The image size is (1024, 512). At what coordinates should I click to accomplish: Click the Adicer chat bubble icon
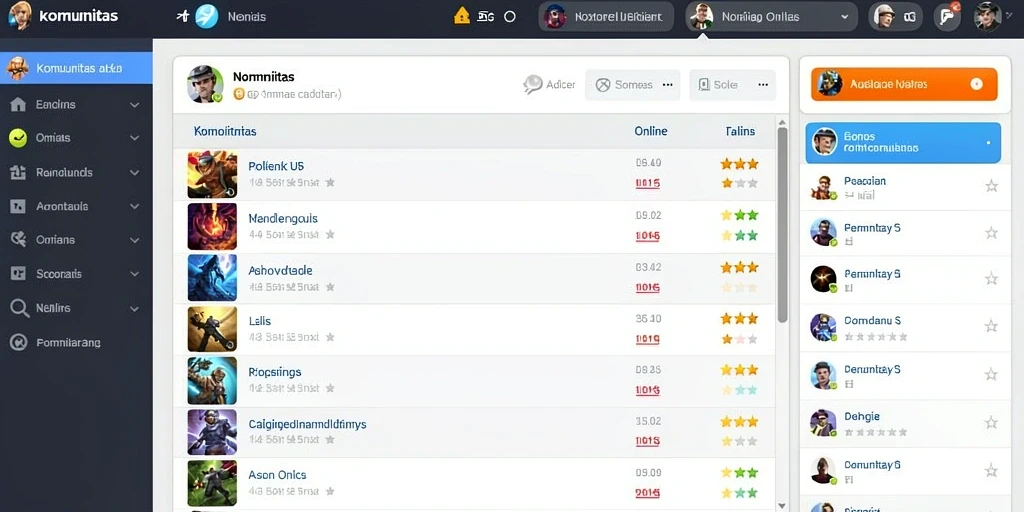point(533,84)
